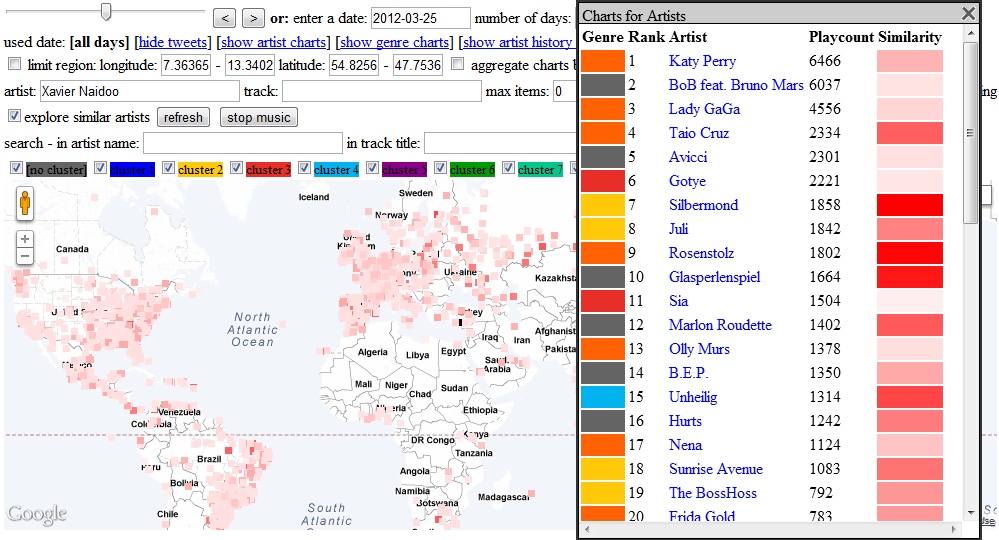The height and width of the screenshot is (540, 999).
Task: Click Gotye's red genre swatch
Action: tap(603, 181)
